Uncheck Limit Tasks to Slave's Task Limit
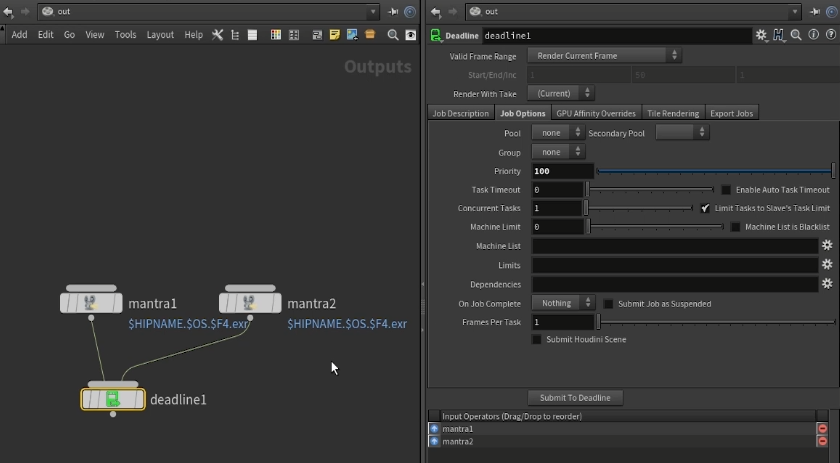Image resolution: width=840 pixels, height=463 pixels. point(705,208)
